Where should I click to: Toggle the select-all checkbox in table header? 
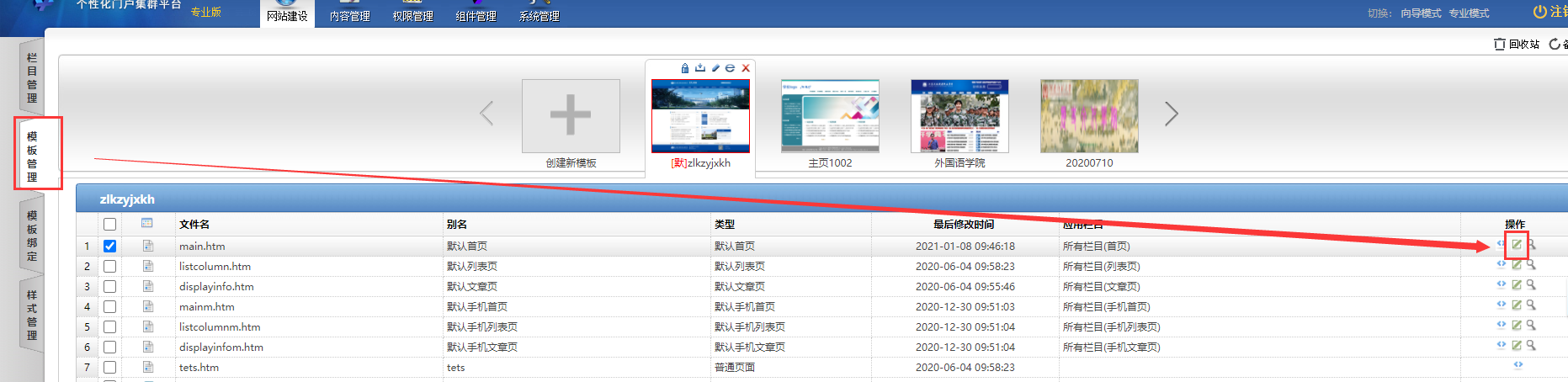pos(109,225)
